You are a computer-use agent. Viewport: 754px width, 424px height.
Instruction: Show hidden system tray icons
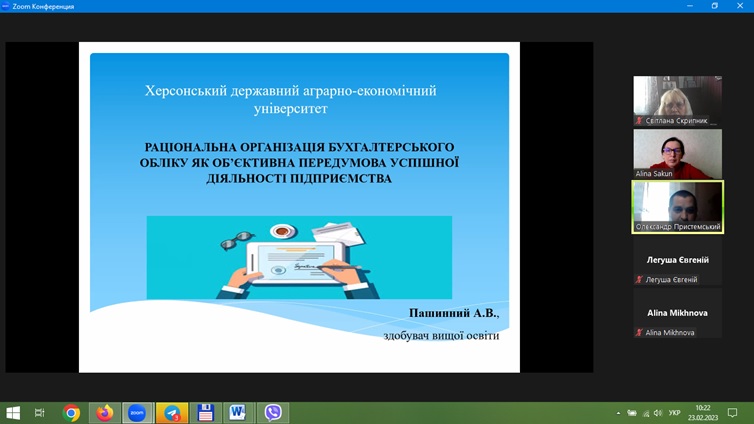coord(618,413)
